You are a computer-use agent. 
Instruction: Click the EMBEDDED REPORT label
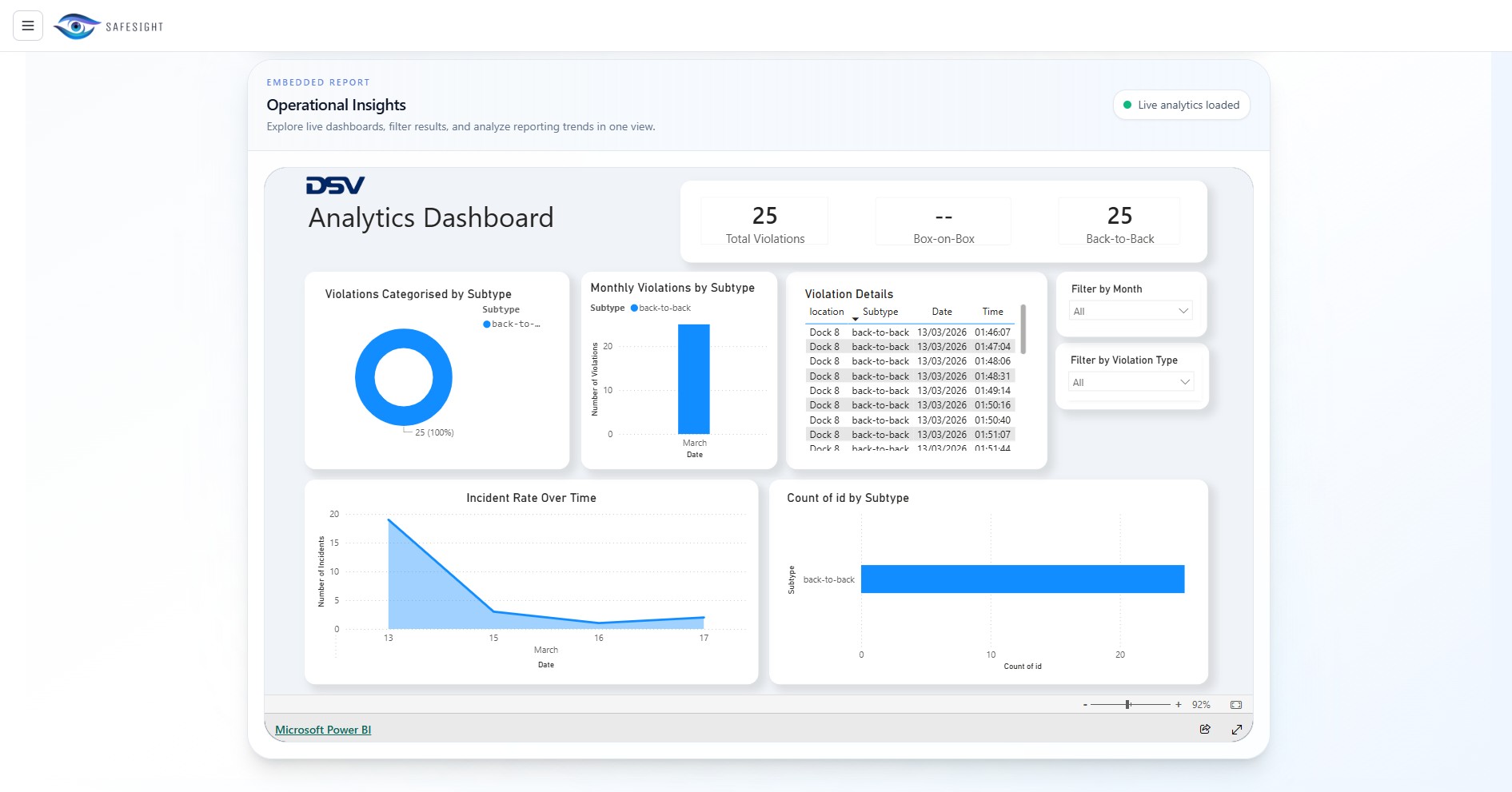[318, 82]
